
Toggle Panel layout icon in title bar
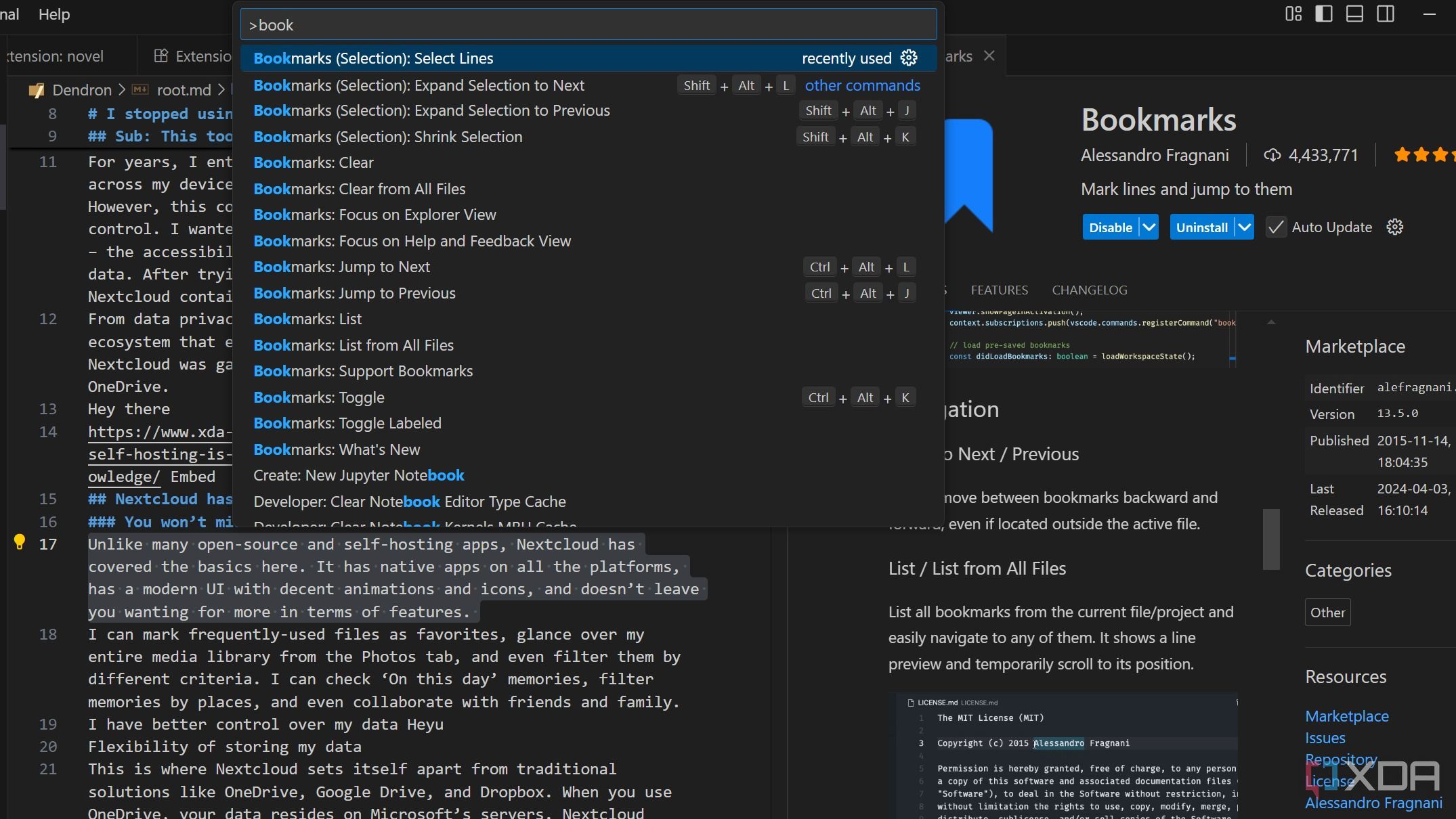(1354, 14)
